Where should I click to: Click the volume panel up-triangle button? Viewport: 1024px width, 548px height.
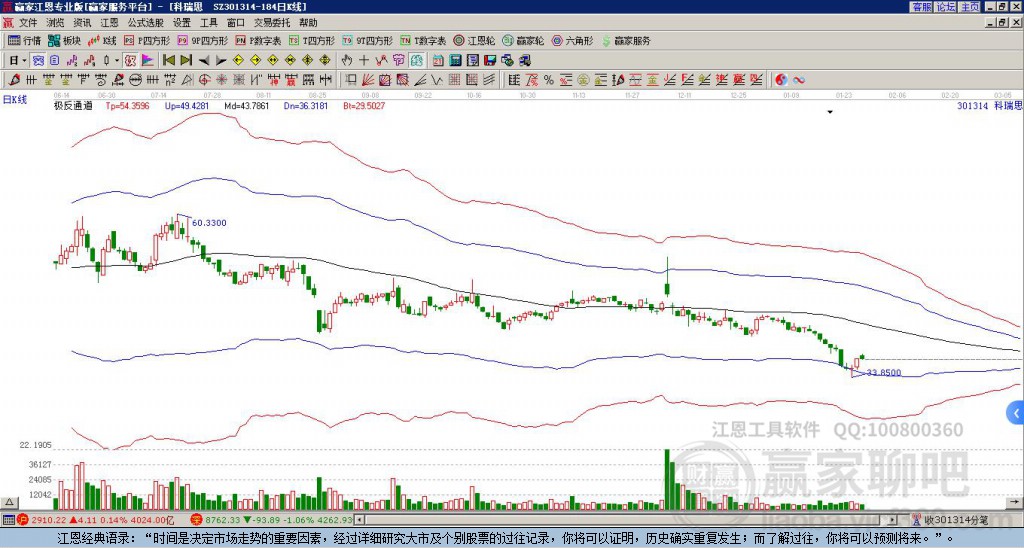pyautogui.click(x=9, y=502)
